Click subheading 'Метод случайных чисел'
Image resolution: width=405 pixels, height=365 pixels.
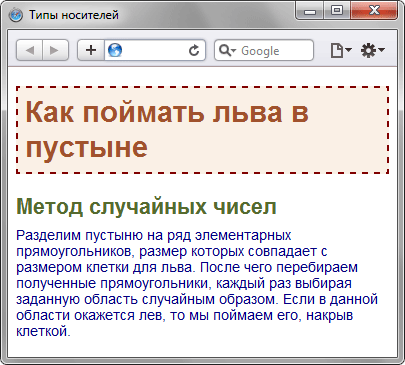146,207
